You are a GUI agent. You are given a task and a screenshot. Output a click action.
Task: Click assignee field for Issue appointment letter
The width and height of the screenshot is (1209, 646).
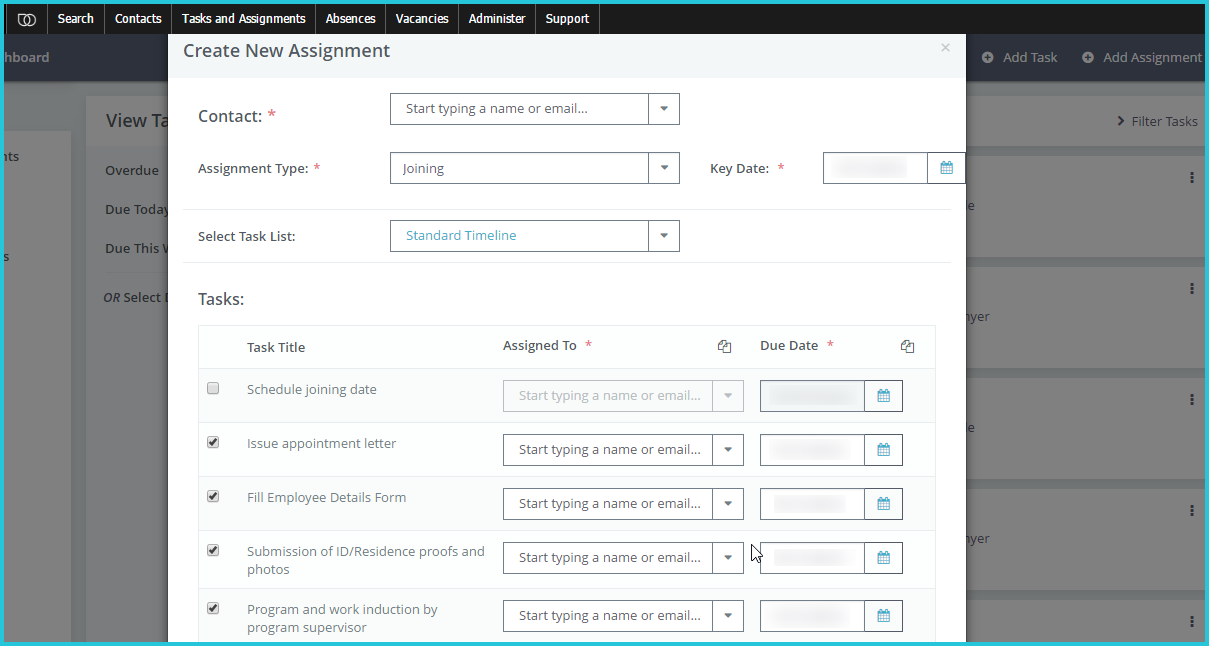click(608, 450)
